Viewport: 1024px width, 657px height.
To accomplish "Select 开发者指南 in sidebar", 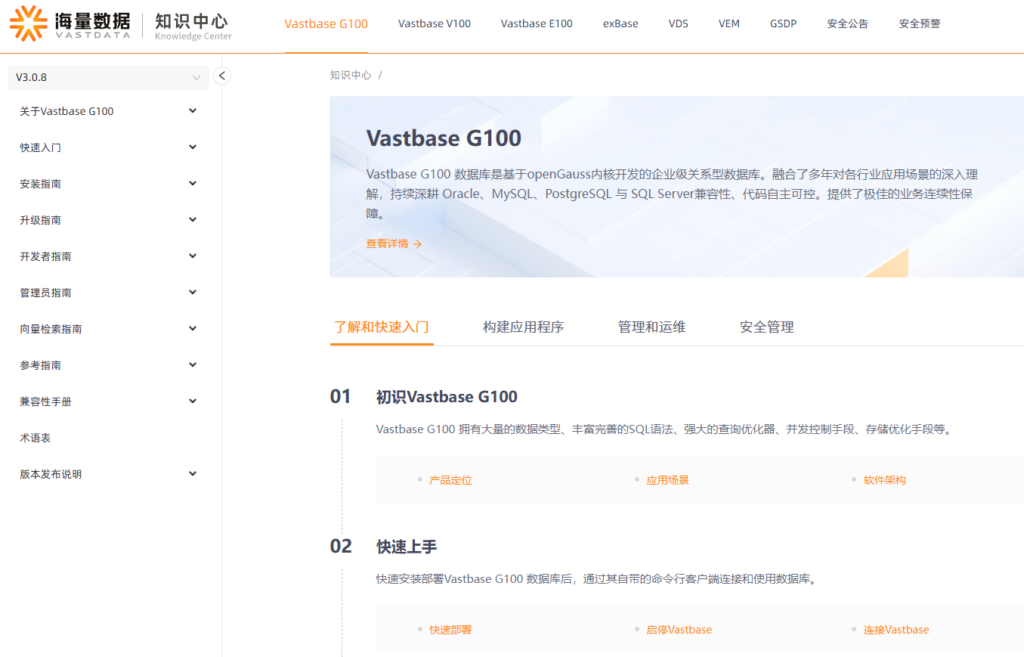I will click(x=46, y=256).
